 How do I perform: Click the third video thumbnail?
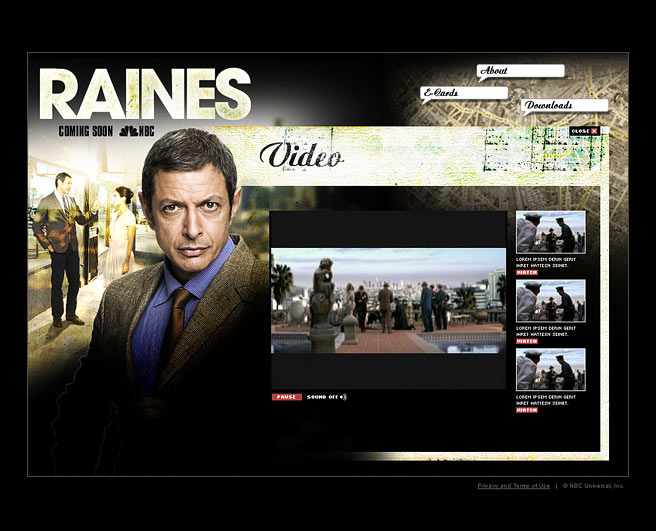[551, 369]
